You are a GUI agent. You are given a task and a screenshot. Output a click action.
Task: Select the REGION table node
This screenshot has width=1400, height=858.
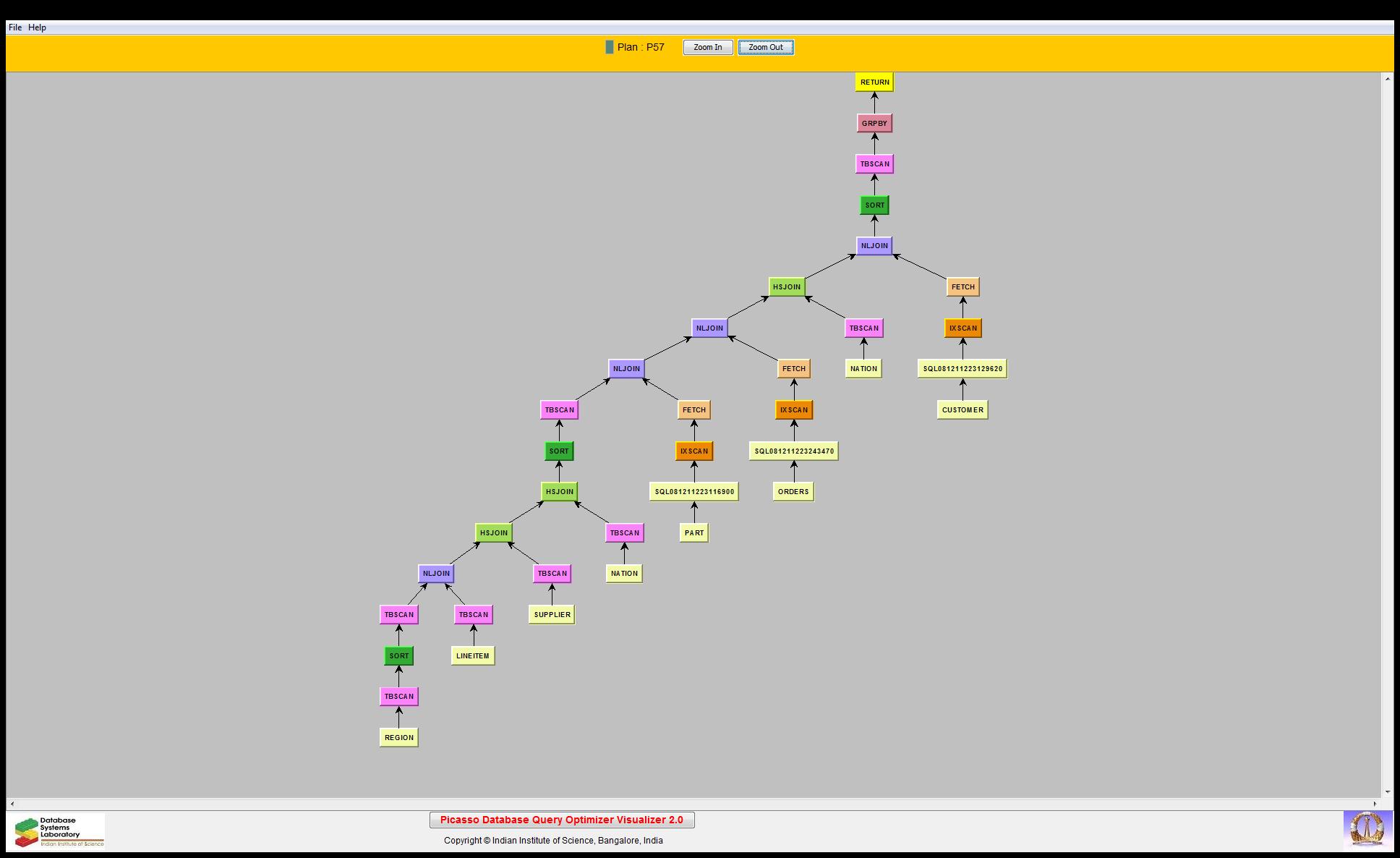[398, 738]
